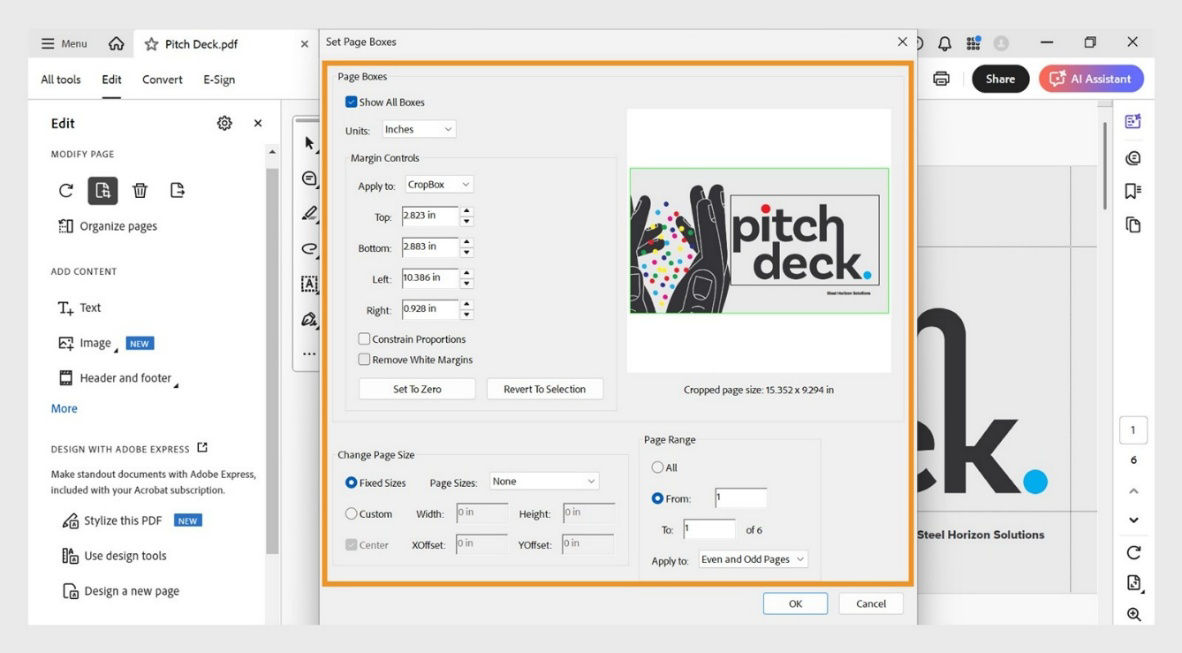Select the annotation comment tool in the toolbar
Viewport: 1182px width, 653px height.
pyautogui.click(x=310, y=178)
